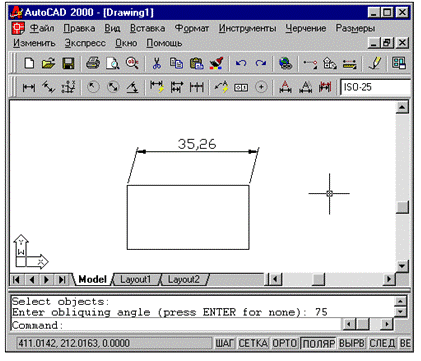Select Match Properties paintbrush icon

tap(216, 63)
